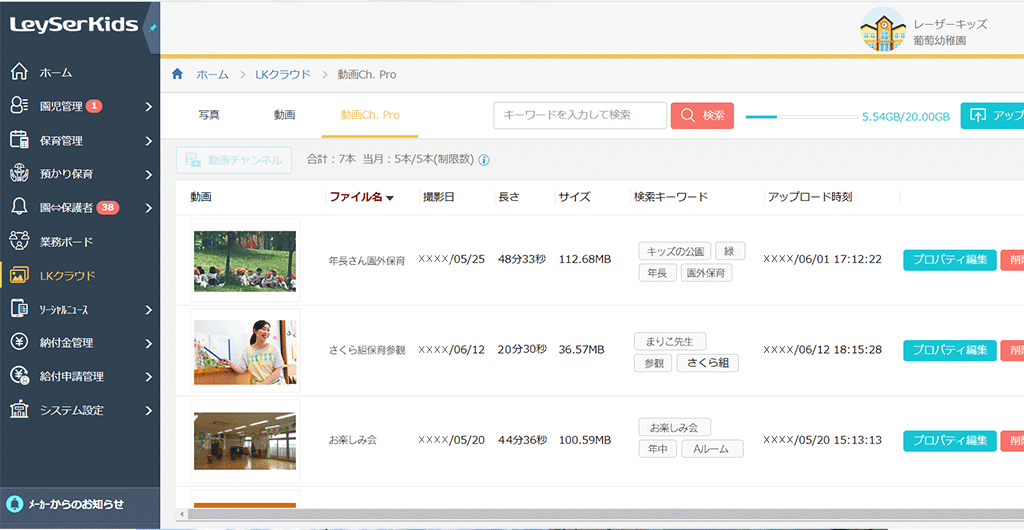Click the さくら組 keyword tag
1024x530 pixels.
coord(707,364)
